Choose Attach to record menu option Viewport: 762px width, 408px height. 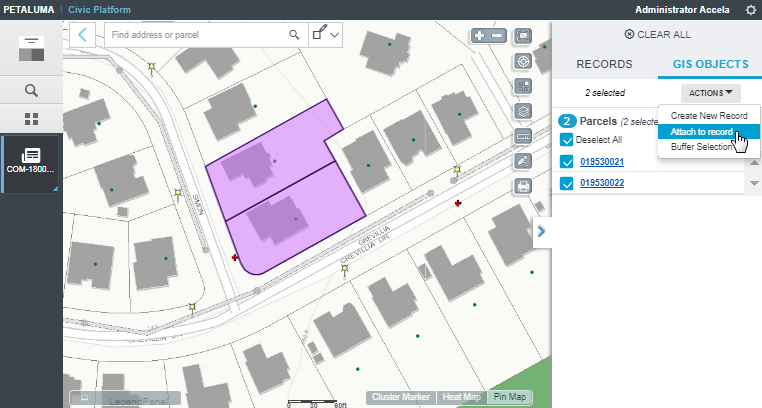(x=701, y=132)
